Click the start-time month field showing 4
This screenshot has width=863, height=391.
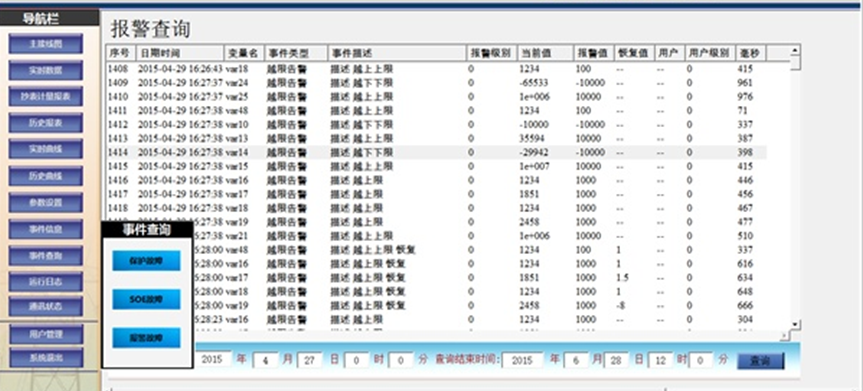point(265,361)
